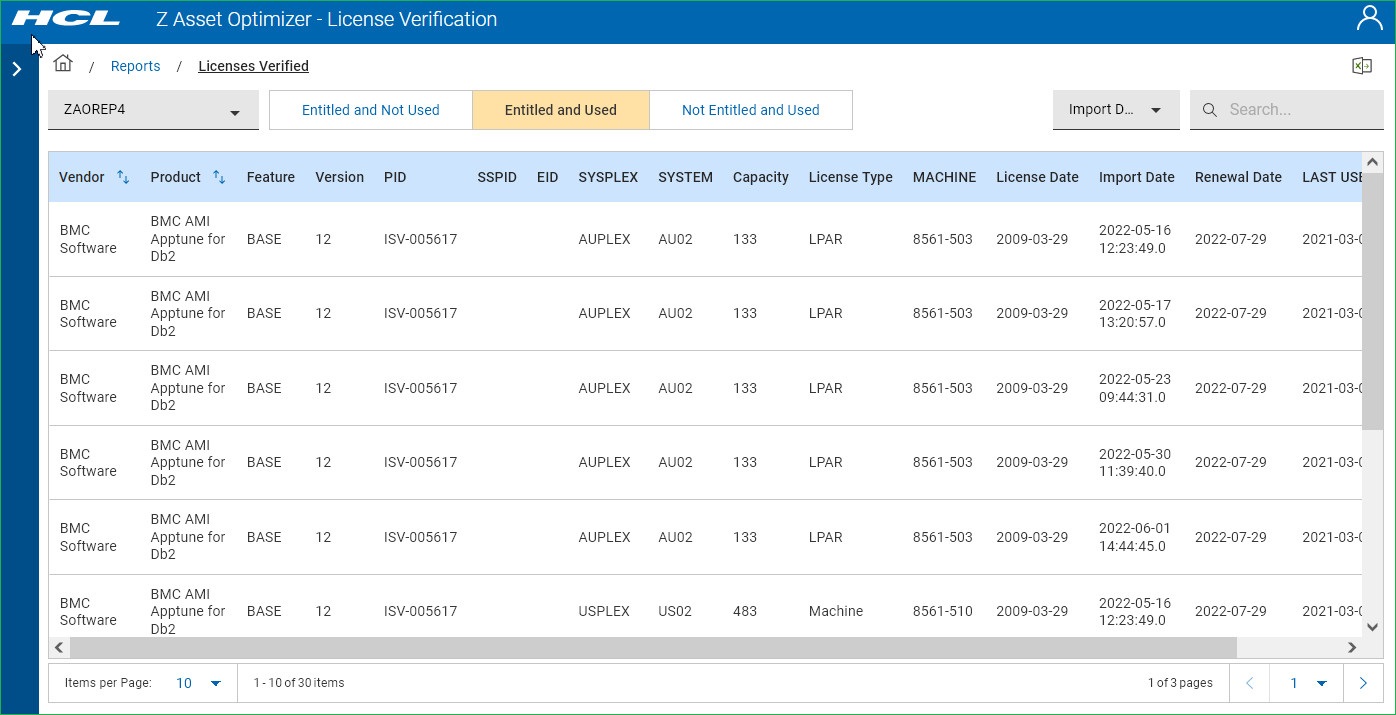Export report using Excel icon
The image size is (1396, 715).
[x=1361, y=66]
